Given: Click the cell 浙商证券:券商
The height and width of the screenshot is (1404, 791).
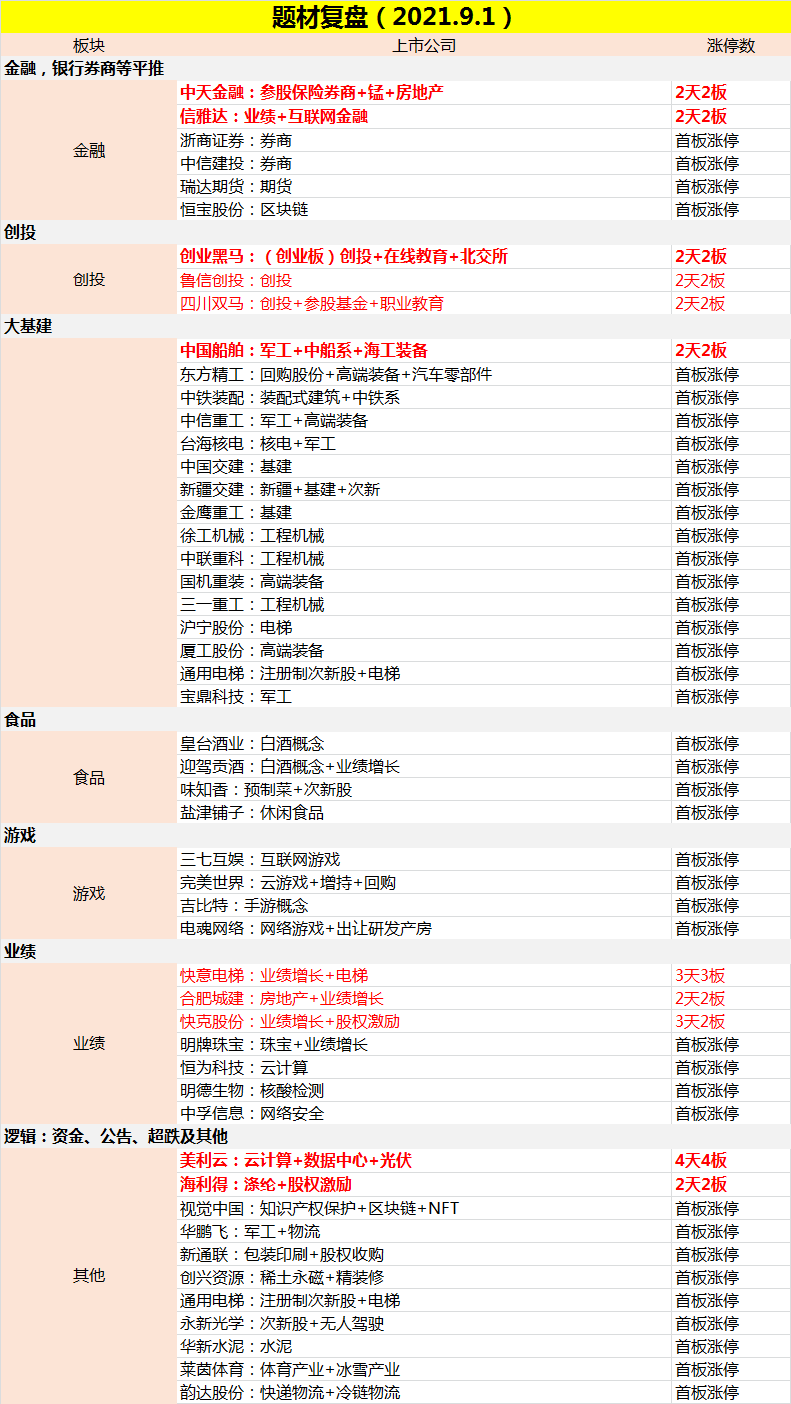Looking at the screenshot, I should tap(424, 140).
